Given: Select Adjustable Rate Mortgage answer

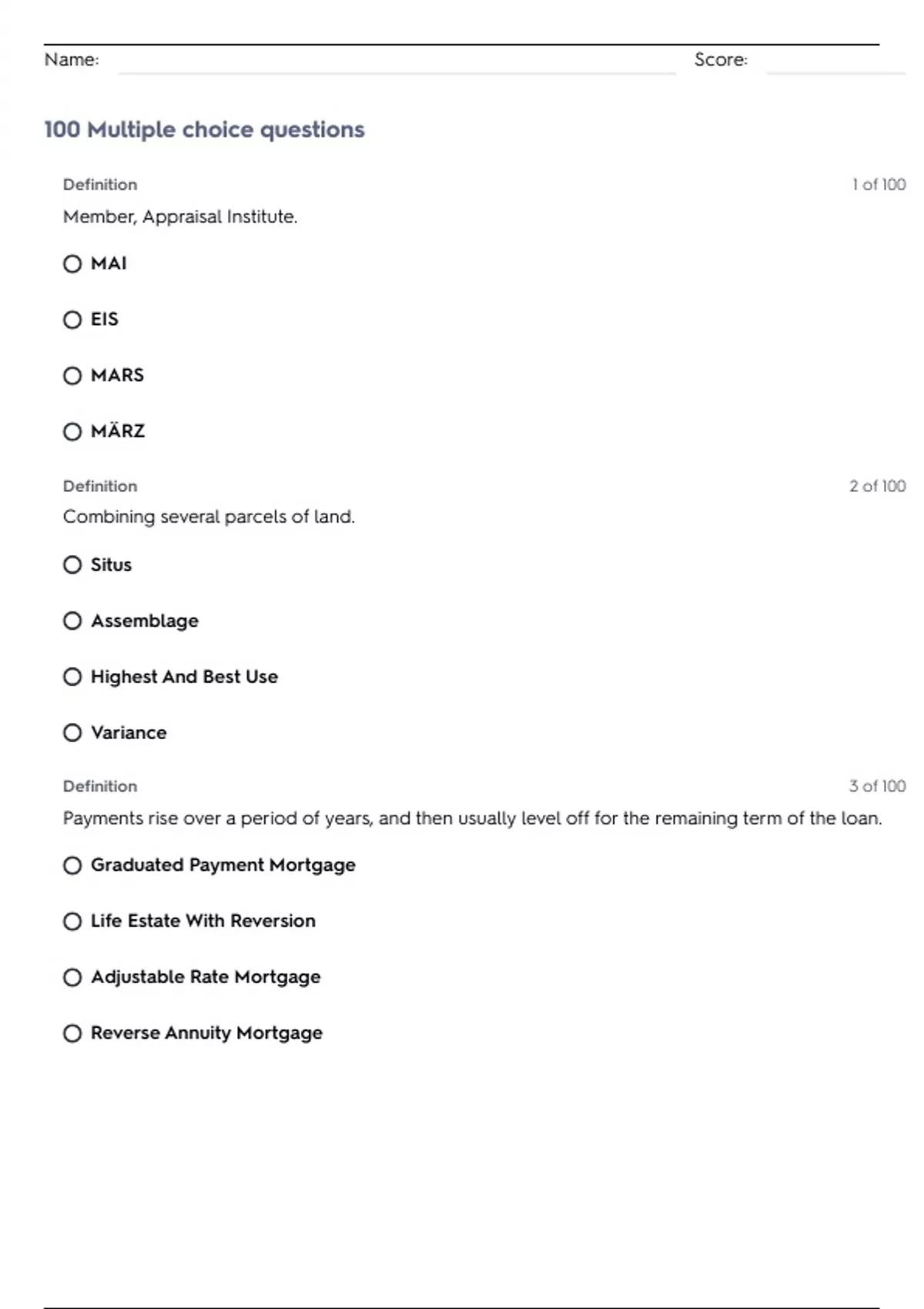Looking at the screenshot, I should [x=72, y=977].
